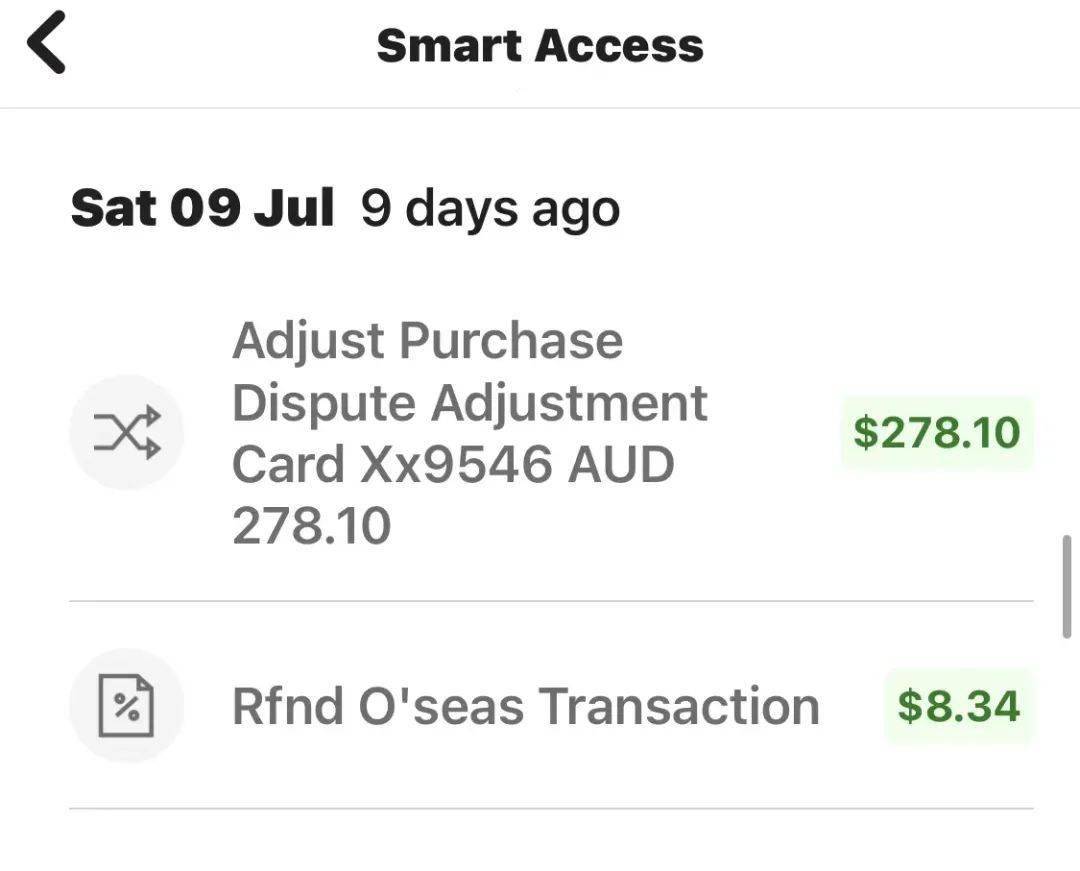Tap the Smart Access account title
This screenshot has width=1080, height=871.
540,46
